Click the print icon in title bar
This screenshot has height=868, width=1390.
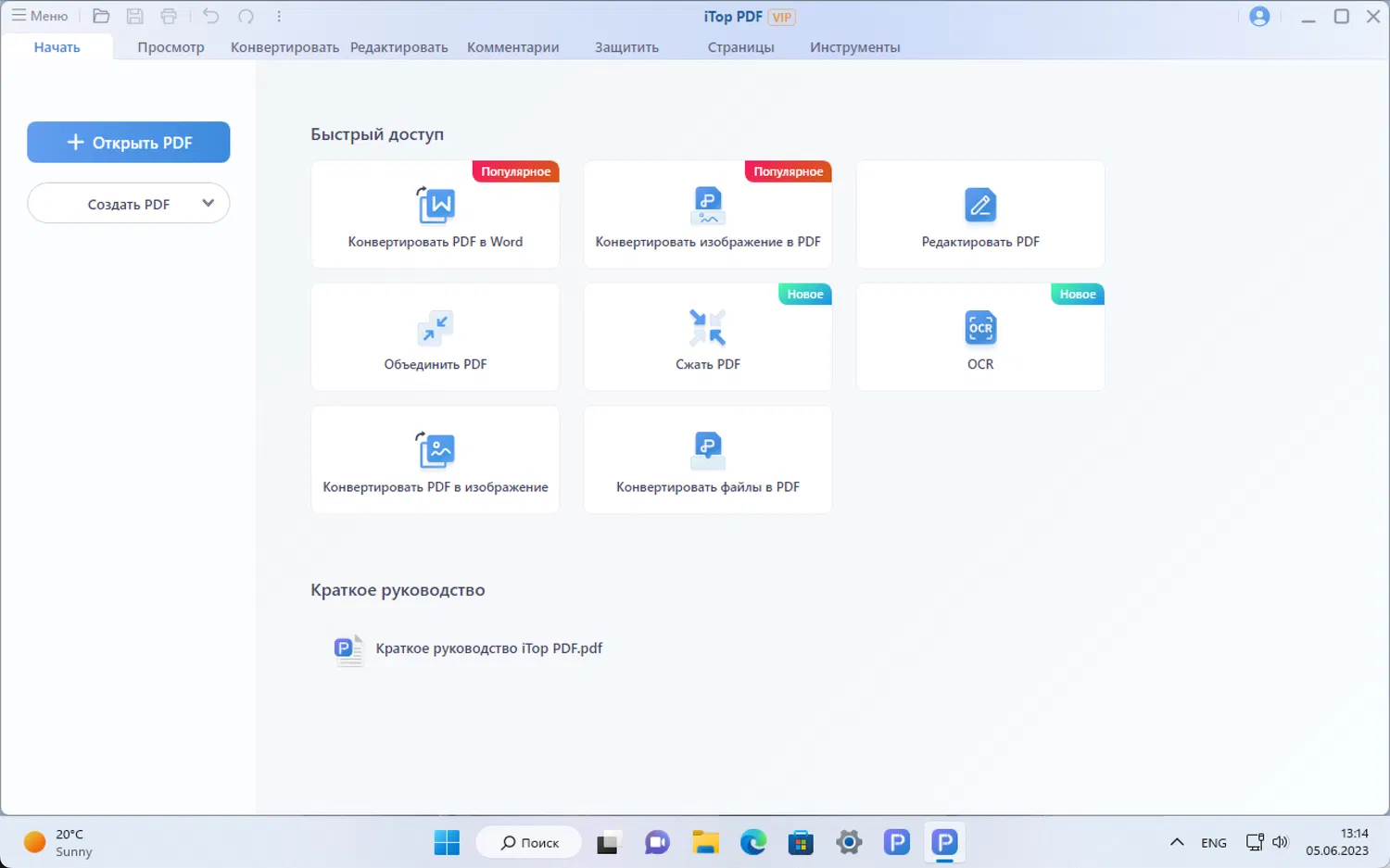(169, 16)
